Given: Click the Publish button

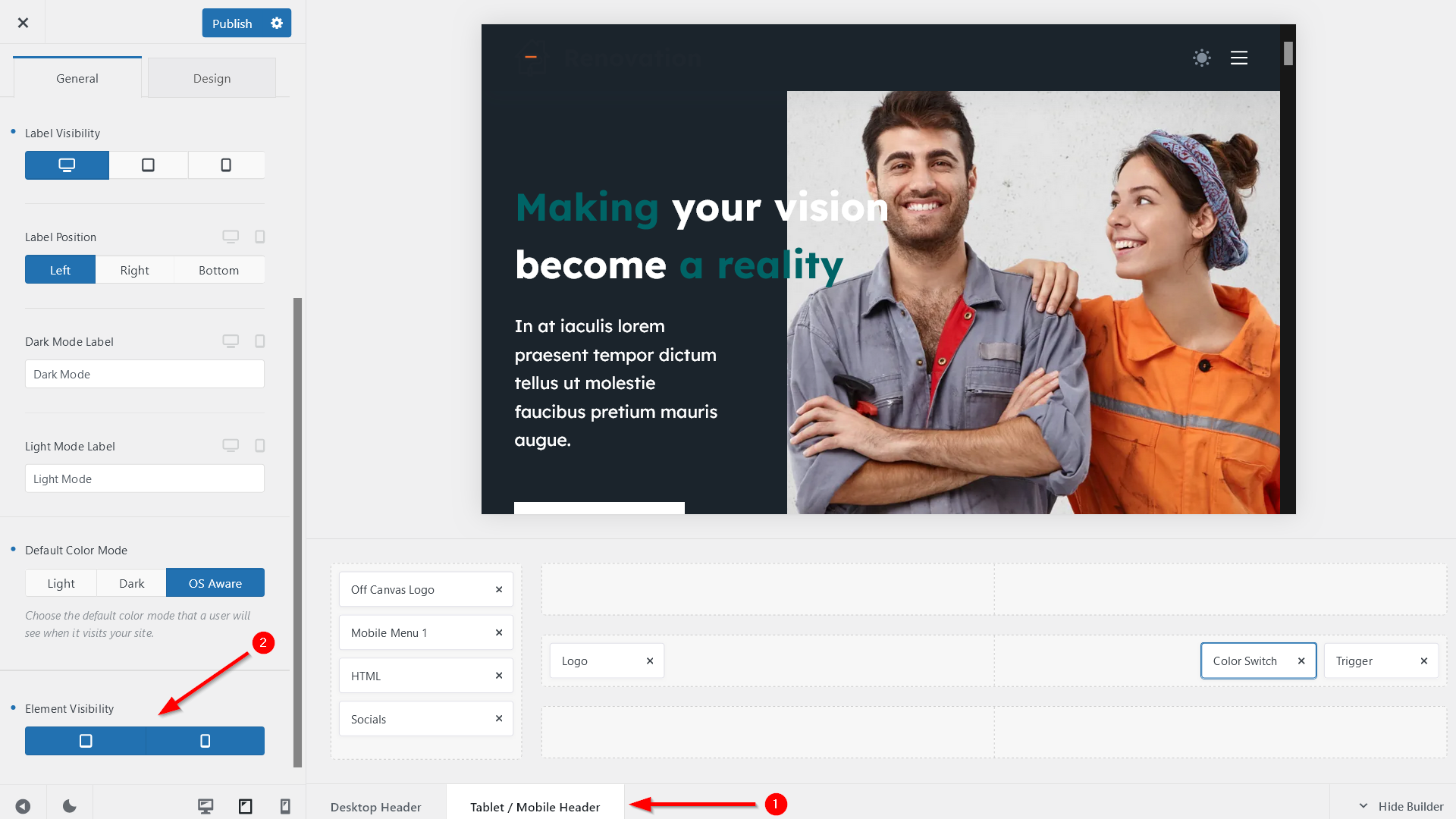Looking at the screenshot, I should click(x=232, y=23).
